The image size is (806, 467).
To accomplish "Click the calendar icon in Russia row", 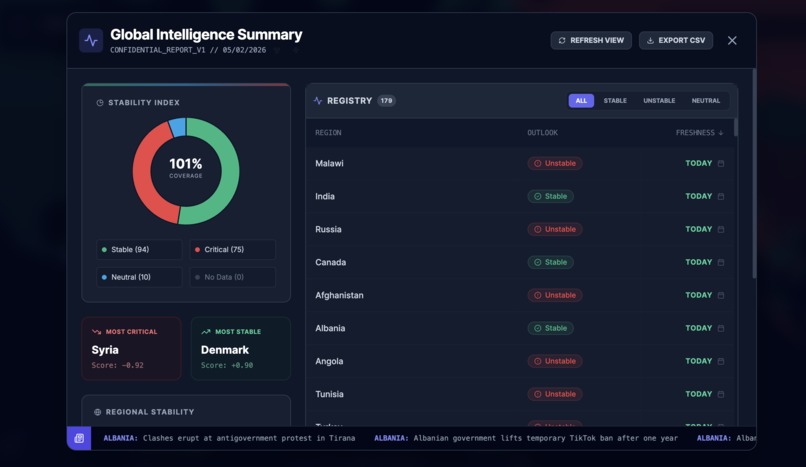I will coord(721,229).
